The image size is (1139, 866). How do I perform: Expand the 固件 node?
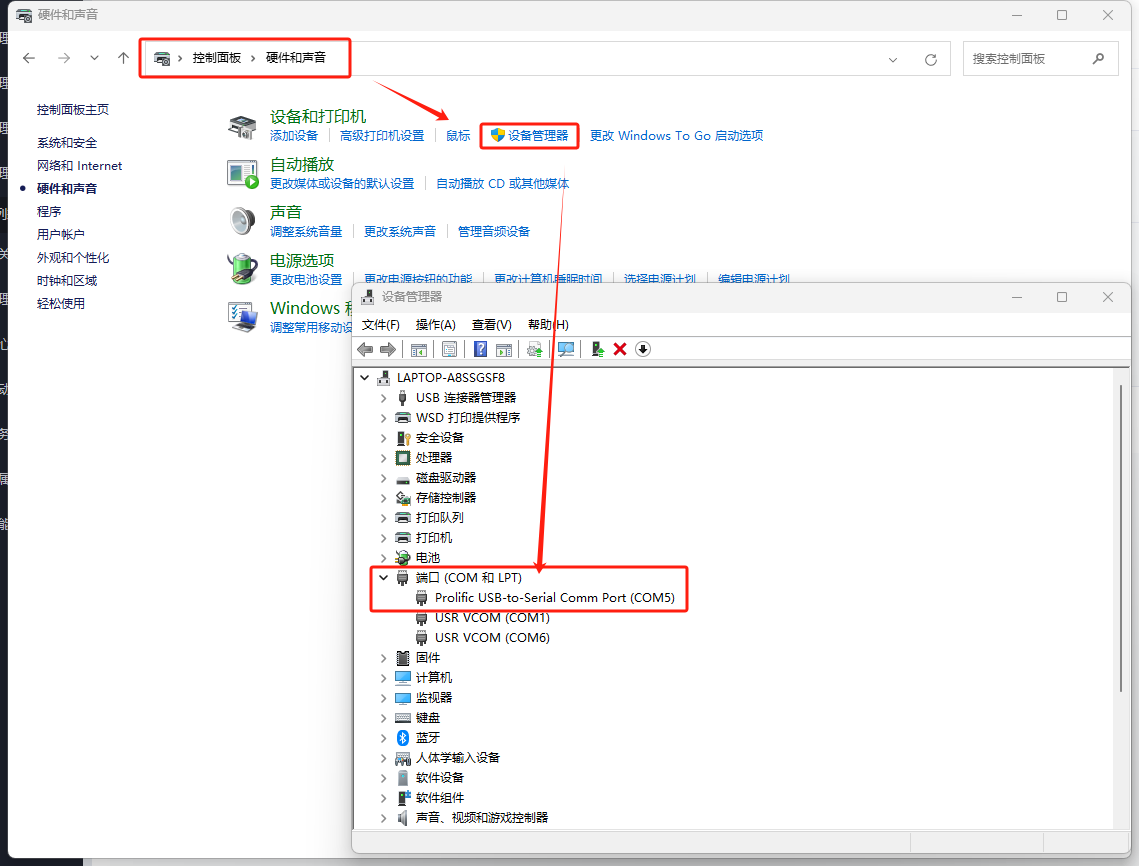coord(384,658)
